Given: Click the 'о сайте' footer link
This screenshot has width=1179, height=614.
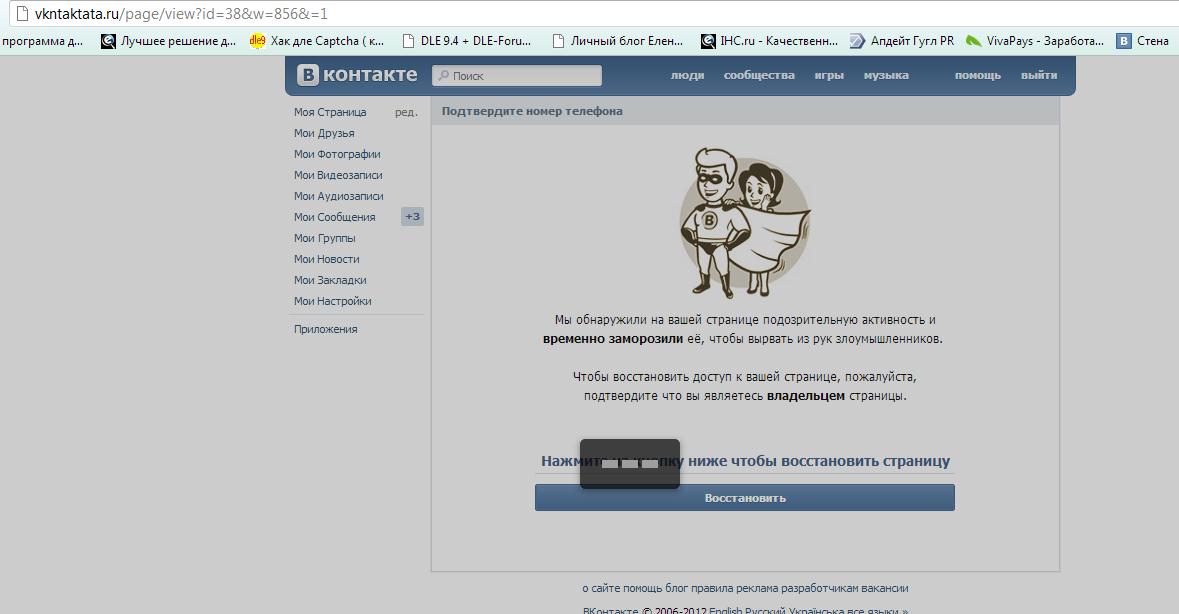Looking at the screenshot, I should pyautogui.click(x=601, y=588).
